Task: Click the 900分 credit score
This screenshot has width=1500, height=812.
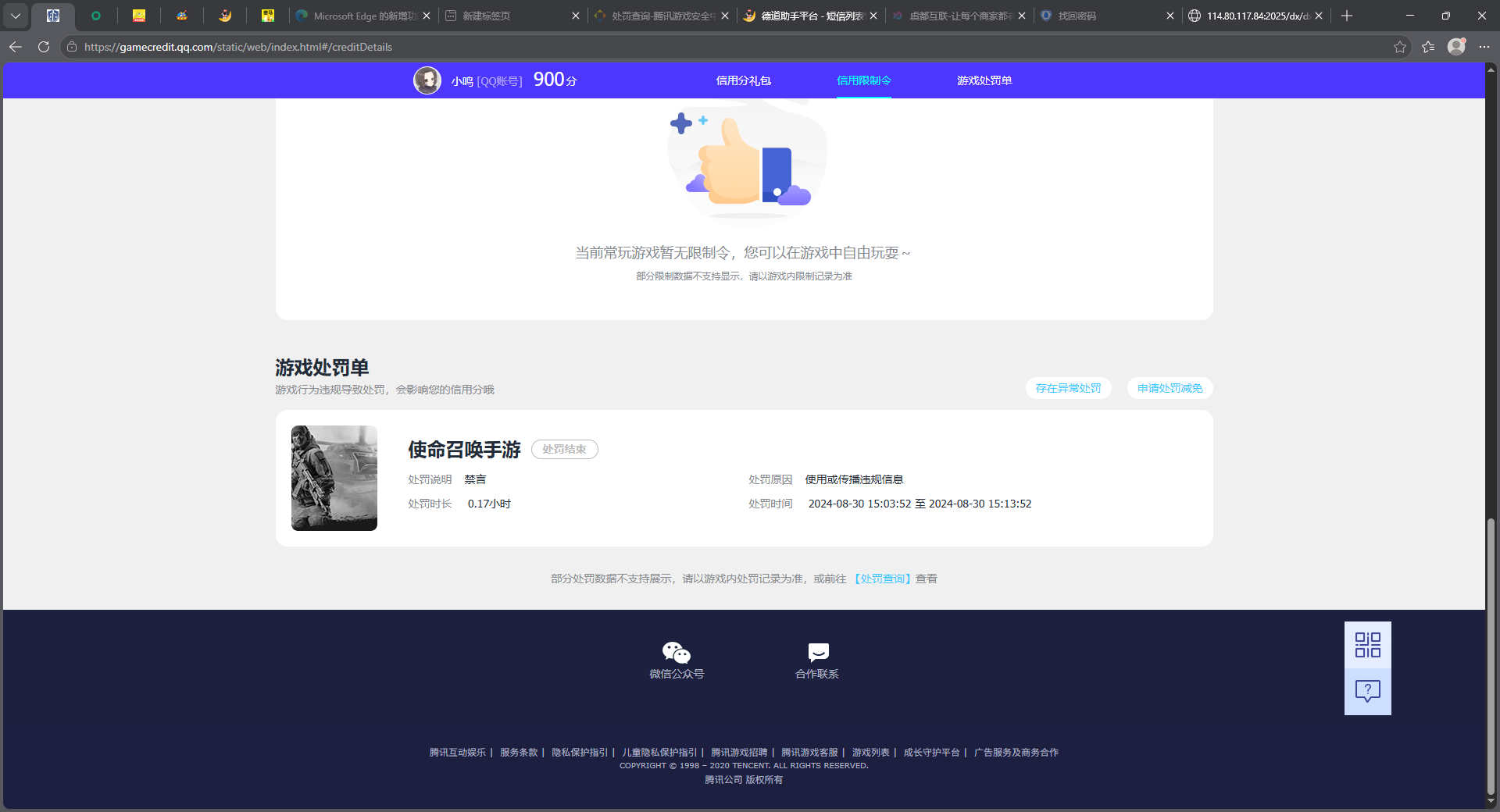Action: [x=555, y=80]
